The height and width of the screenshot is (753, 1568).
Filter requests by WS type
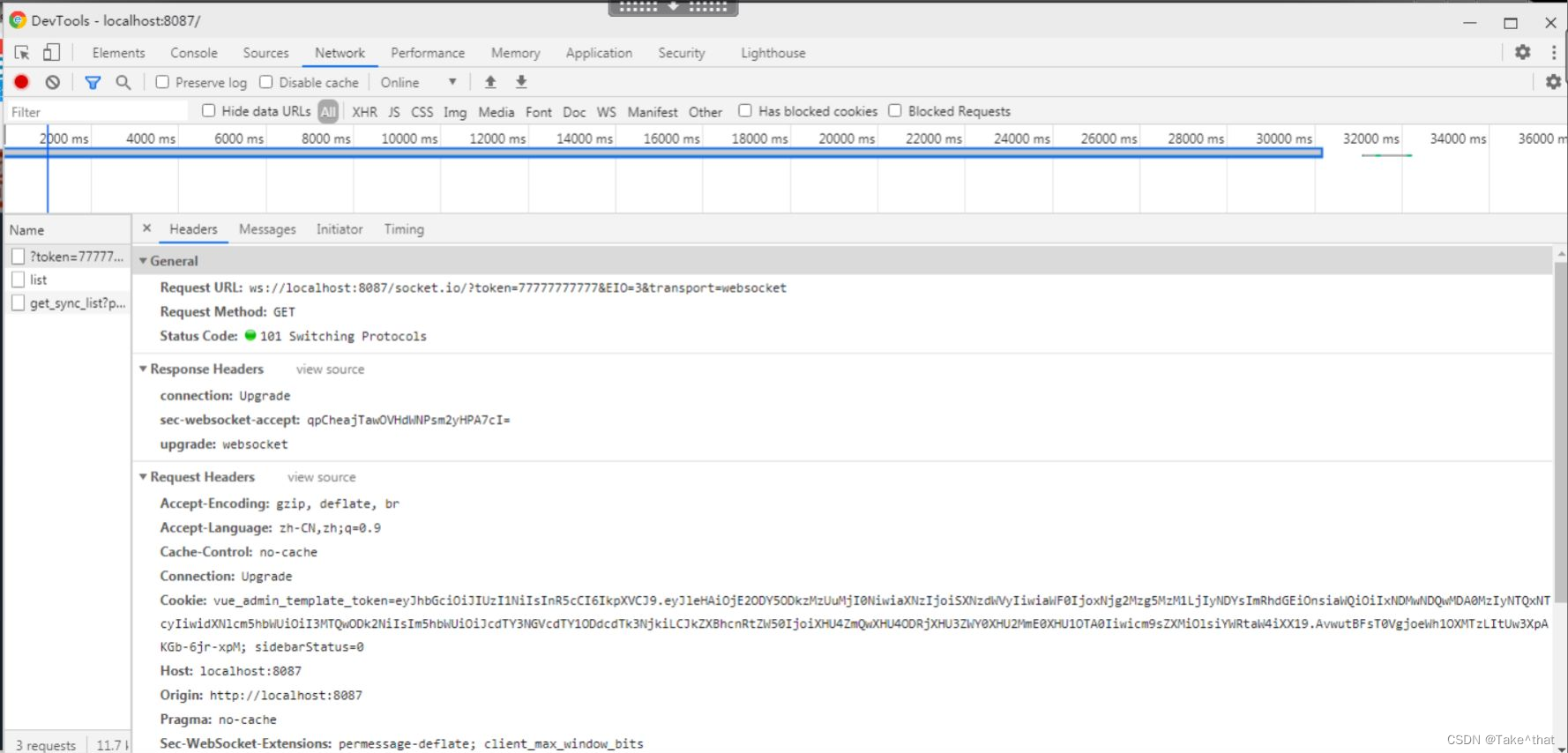[607, 112]
